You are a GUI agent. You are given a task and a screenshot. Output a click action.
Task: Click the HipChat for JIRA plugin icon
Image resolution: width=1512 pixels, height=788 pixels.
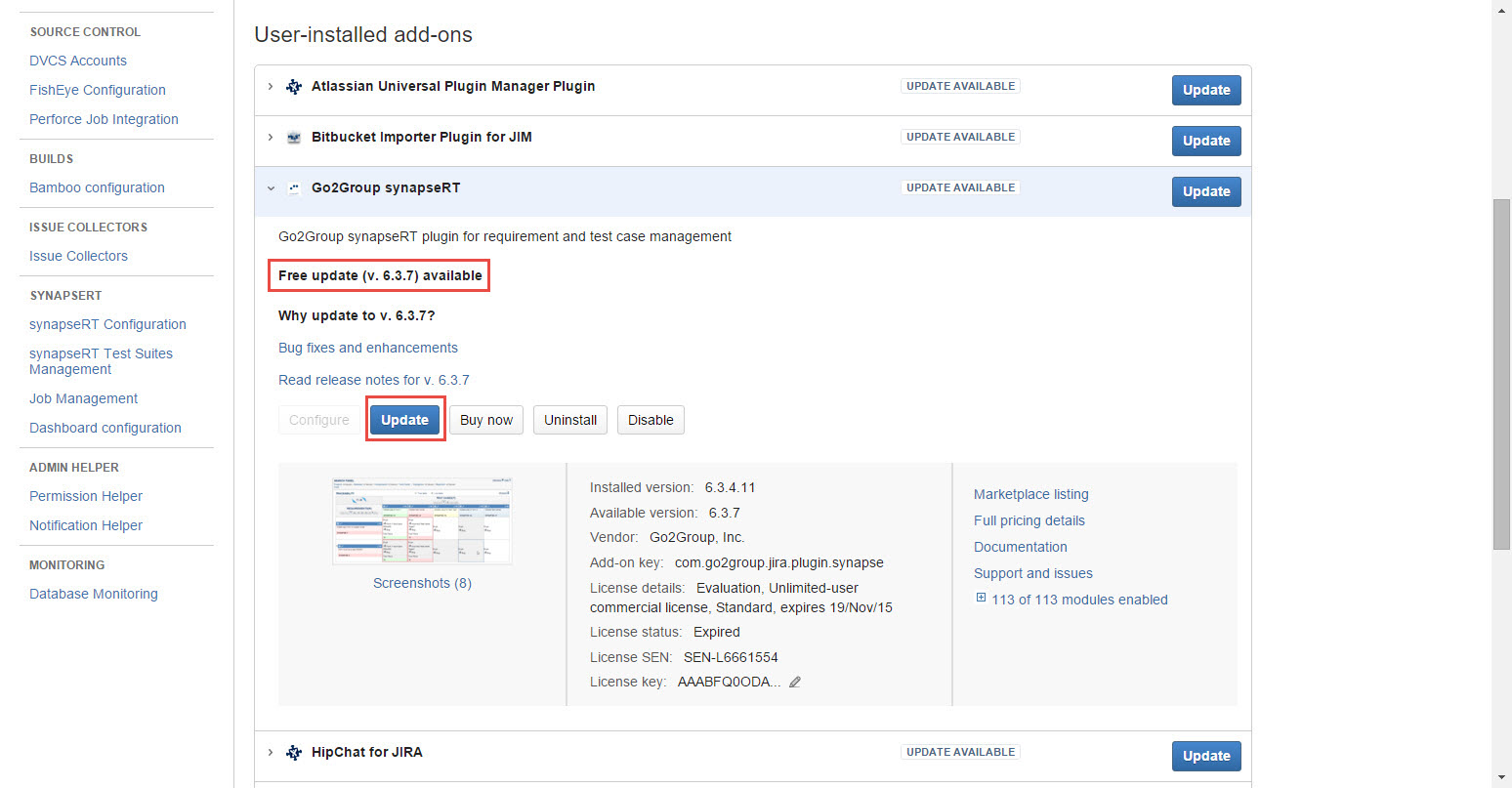293,753
